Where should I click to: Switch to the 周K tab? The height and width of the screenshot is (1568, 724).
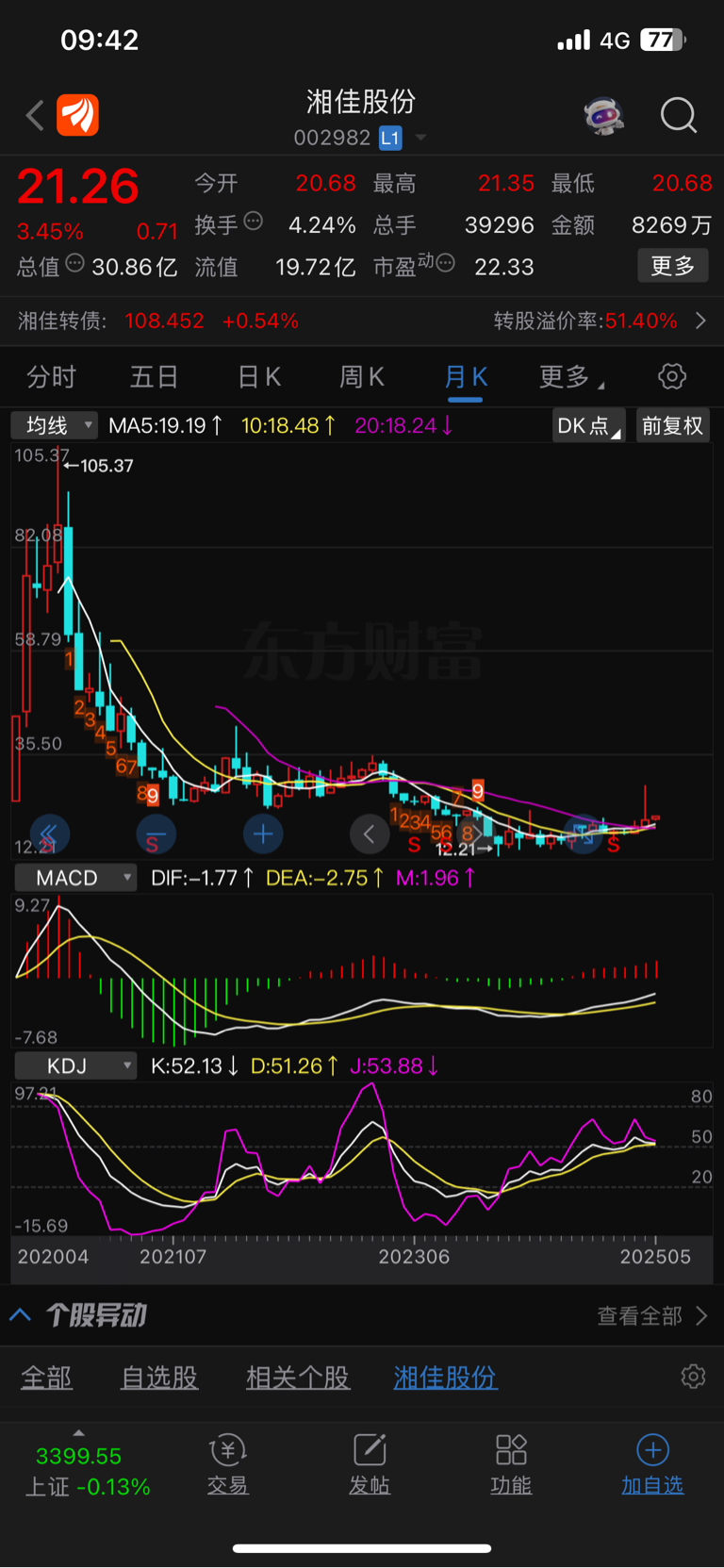[361, 377]
